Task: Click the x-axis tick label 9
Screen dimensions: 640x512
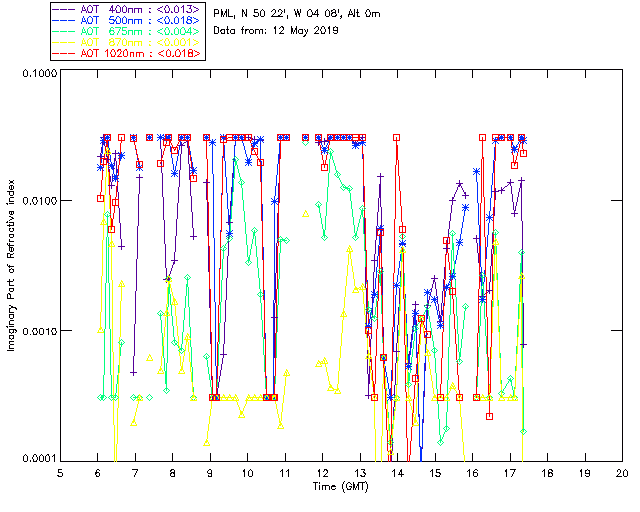Action: (210, 474)
